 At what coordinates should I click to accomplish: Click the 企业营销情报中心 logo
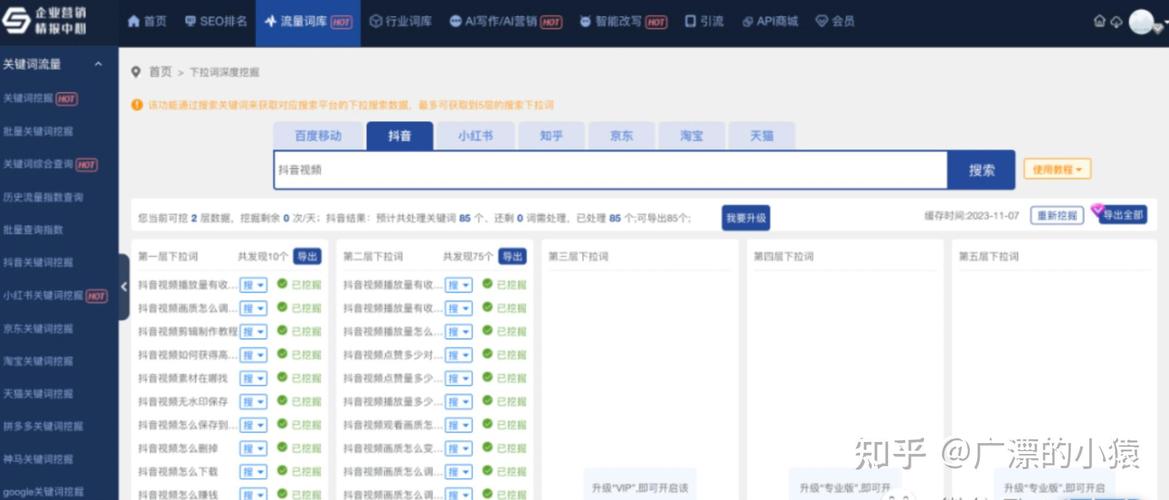[43, 22]
